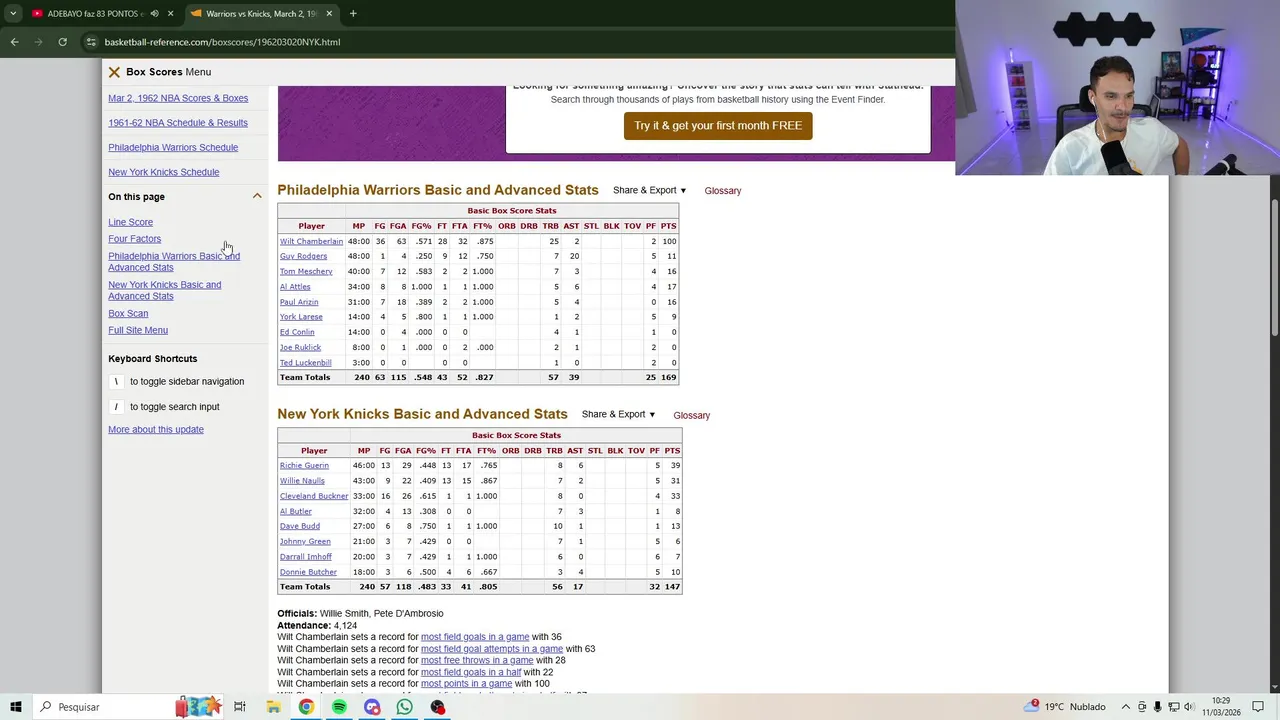Click the Pesquisar taskbar search box
The height and width of the screenshot is (720, 1280).
(x=128, y=707)
